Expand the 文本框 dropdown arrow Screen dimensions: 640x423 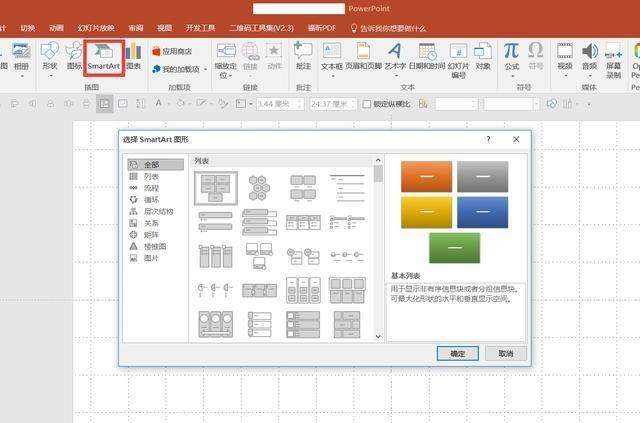coord(332,76)
